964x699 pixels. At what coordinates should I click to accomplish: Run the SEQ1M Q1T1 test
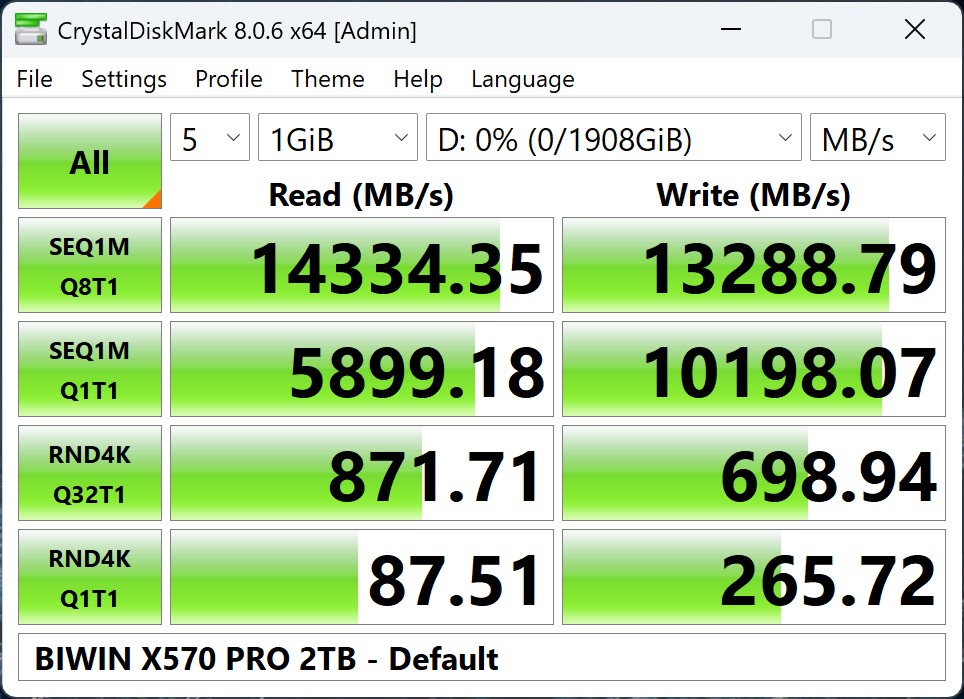90,369
